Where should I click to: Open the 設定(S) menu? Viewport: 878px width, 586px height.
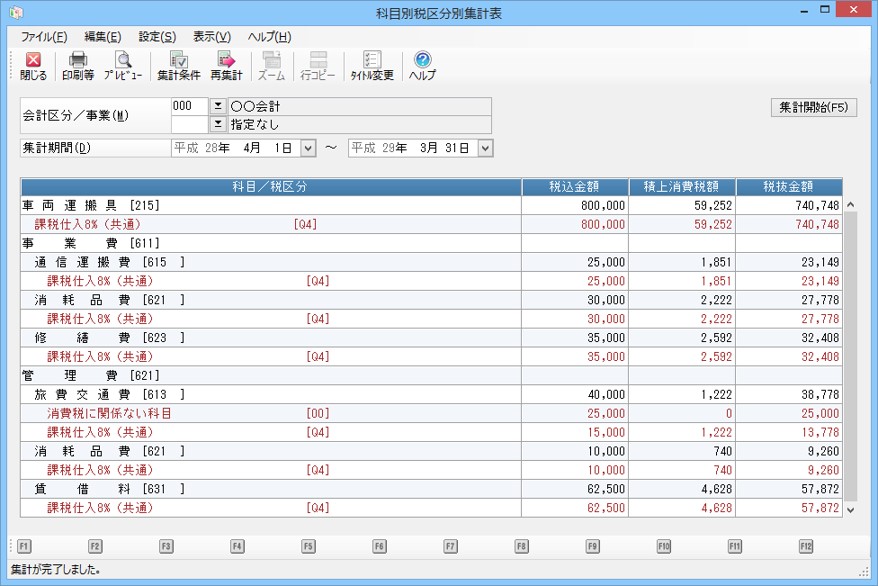(157, 37)
